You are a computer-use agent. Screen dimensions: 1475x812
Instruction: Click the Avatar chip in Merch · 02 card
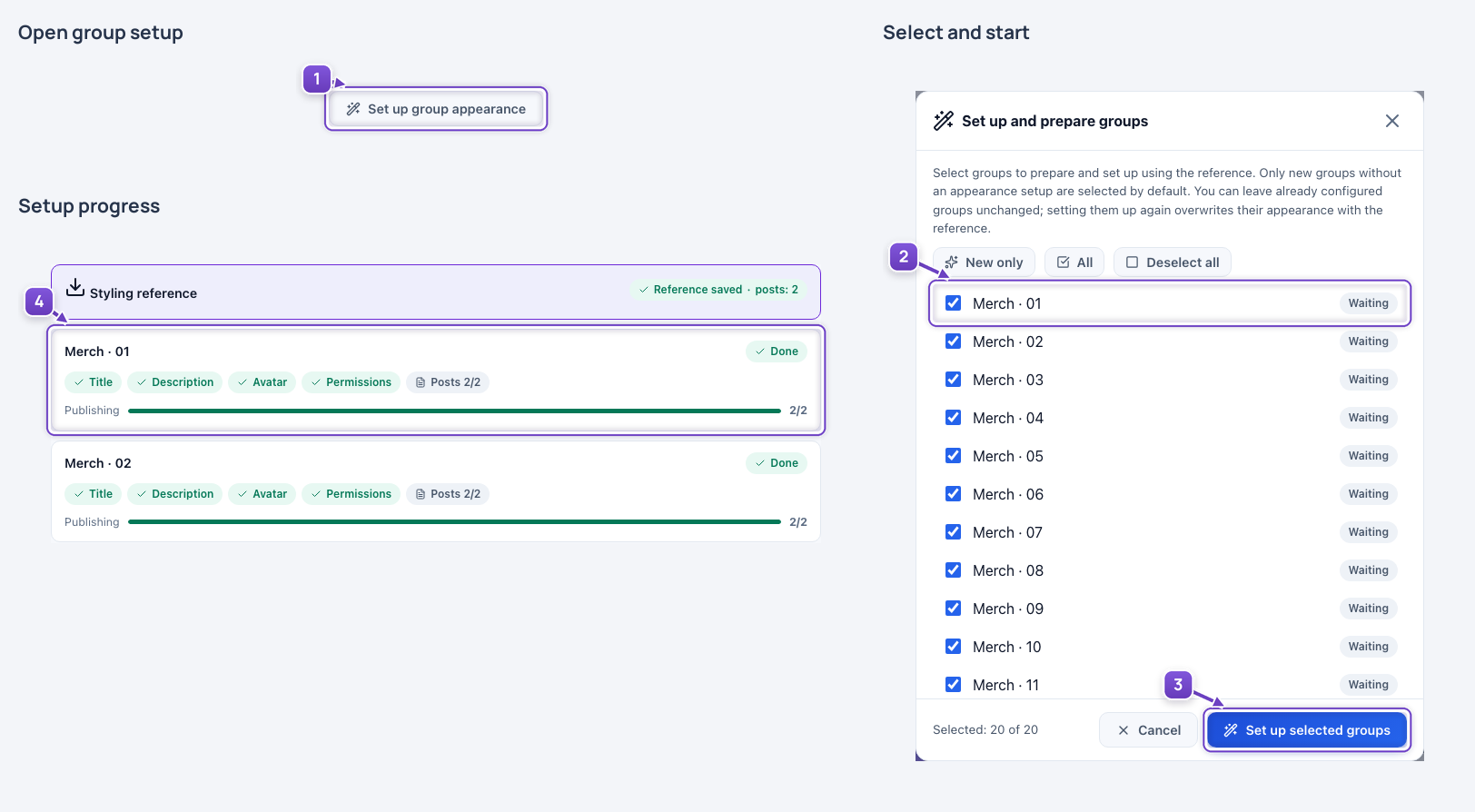(262, 494)
